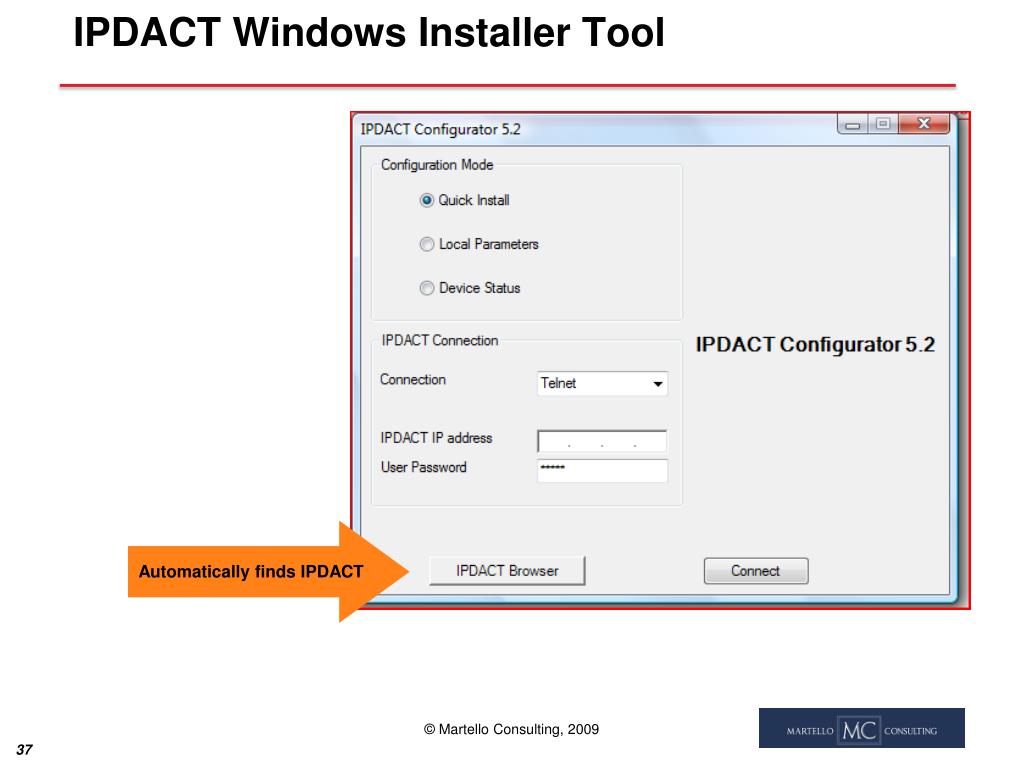Click the IPDACT Configurator 5.2 title bar text

point(441,129)
